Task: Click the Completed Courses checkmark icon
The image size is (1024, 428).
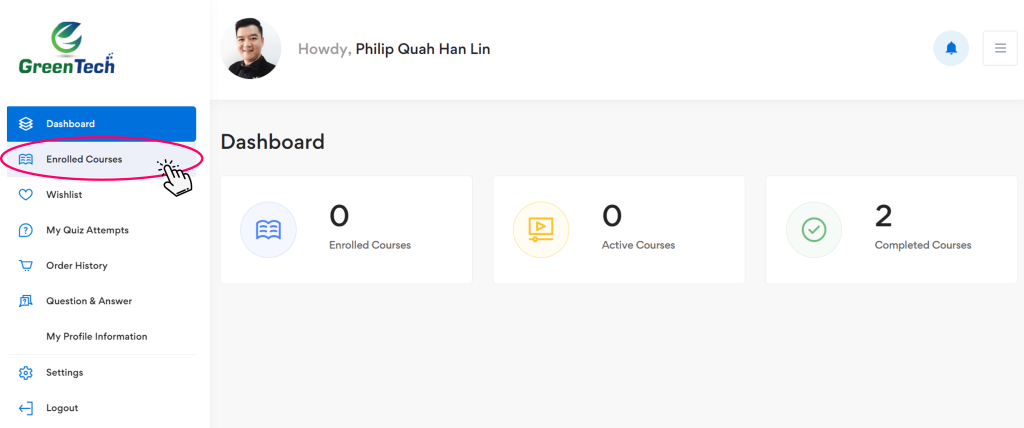Action: (814, 230)
